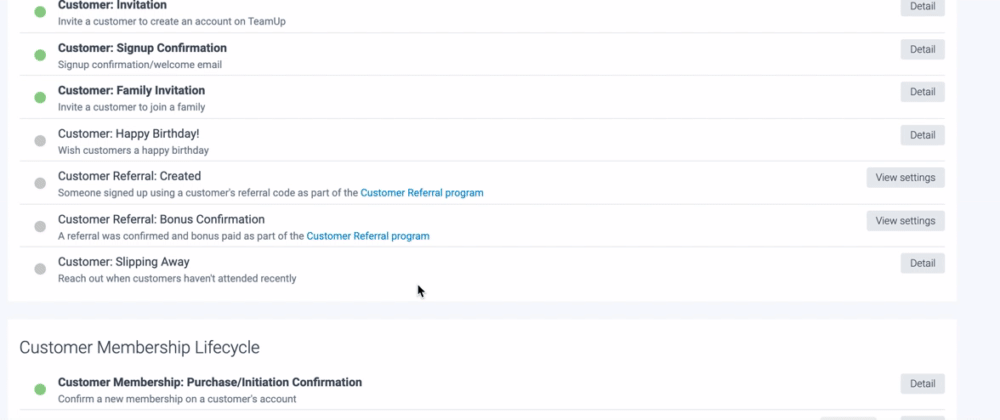Follow Customer Referral program link under Referral: Created

422,193
